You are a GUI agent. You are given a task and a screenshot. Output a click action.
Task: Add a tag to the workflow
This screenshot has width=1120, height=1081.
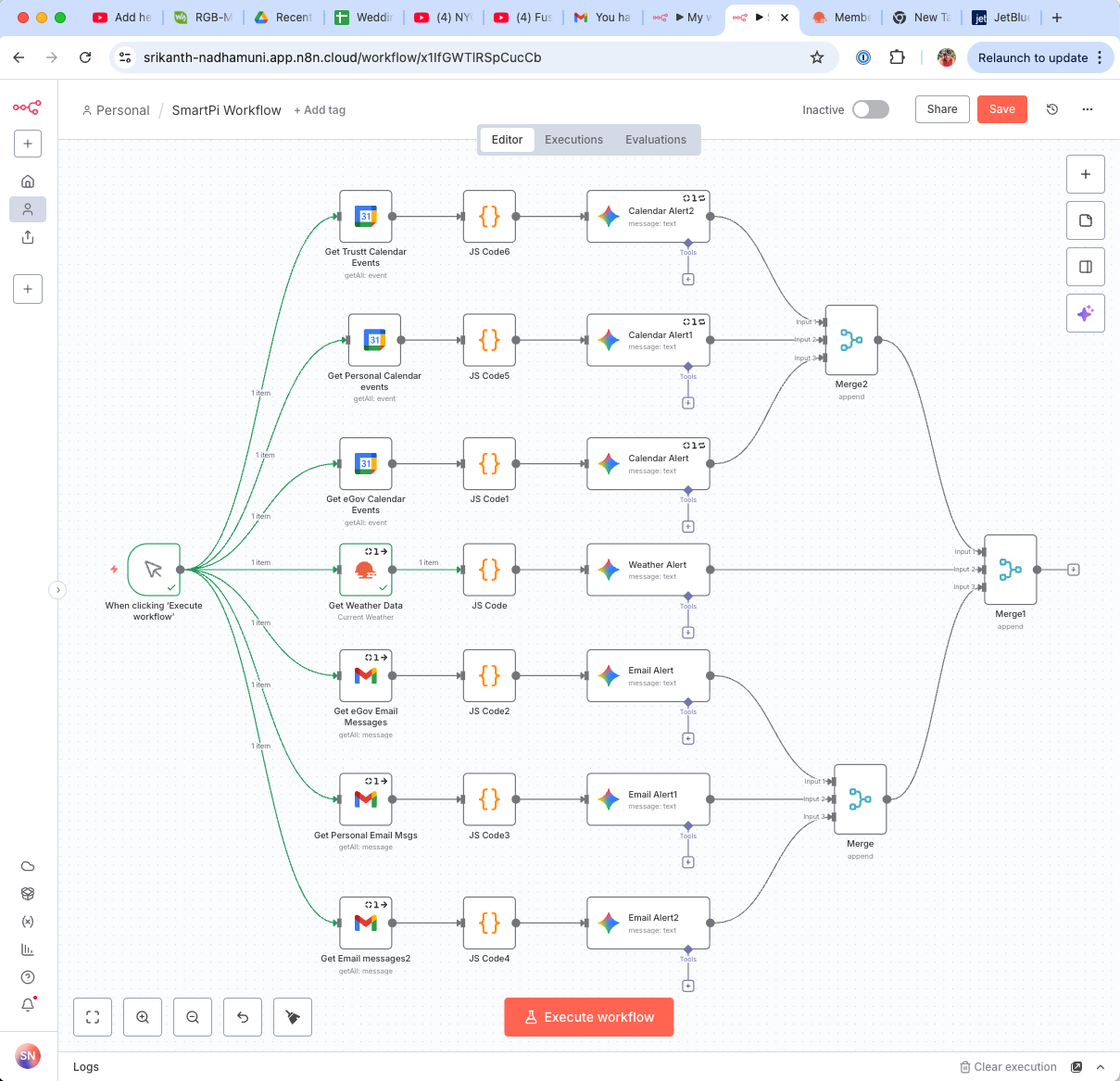tap(320, 109)
